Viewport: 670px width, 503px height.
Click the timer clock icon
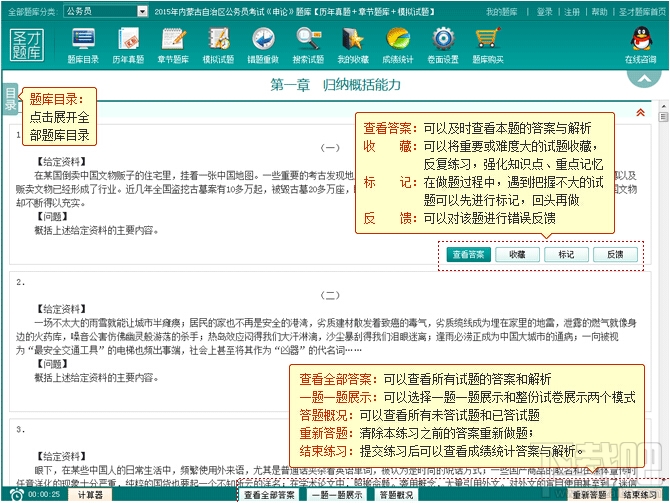tap(17, 495)
